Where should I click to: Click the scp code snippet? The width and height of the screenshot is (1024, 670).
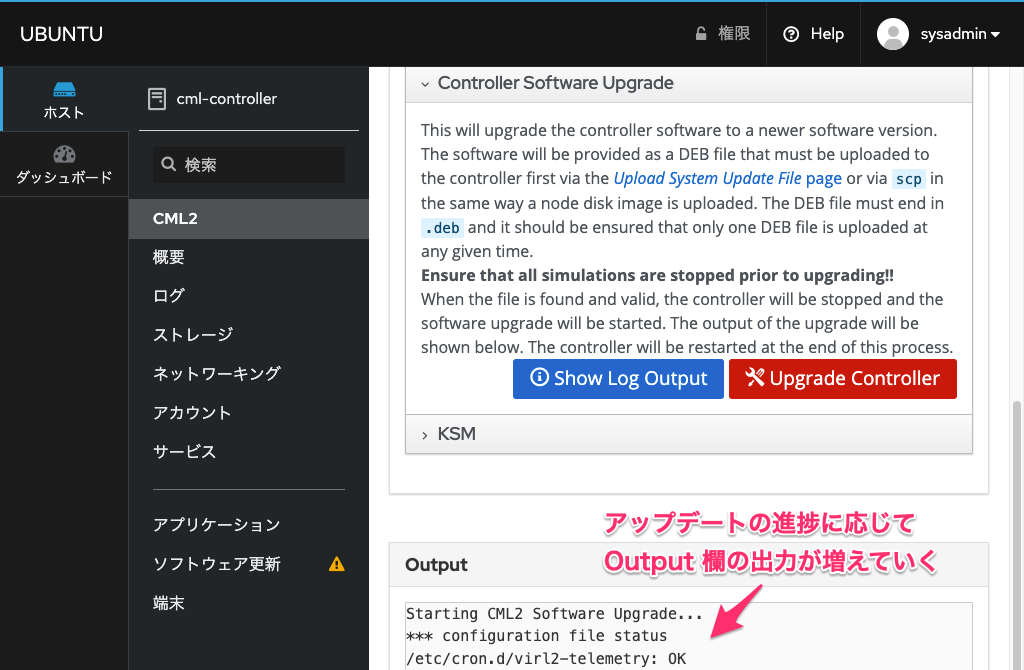(x=908, y=179)
